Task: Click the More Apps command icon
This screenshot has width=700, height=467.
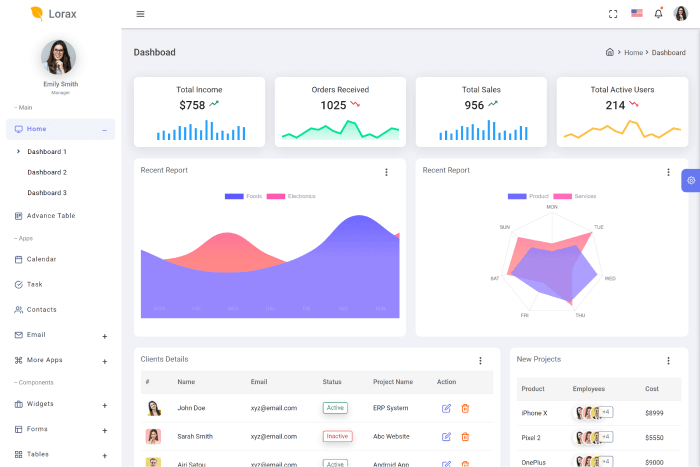Action: pyautogui.click(x=18, y=360)
